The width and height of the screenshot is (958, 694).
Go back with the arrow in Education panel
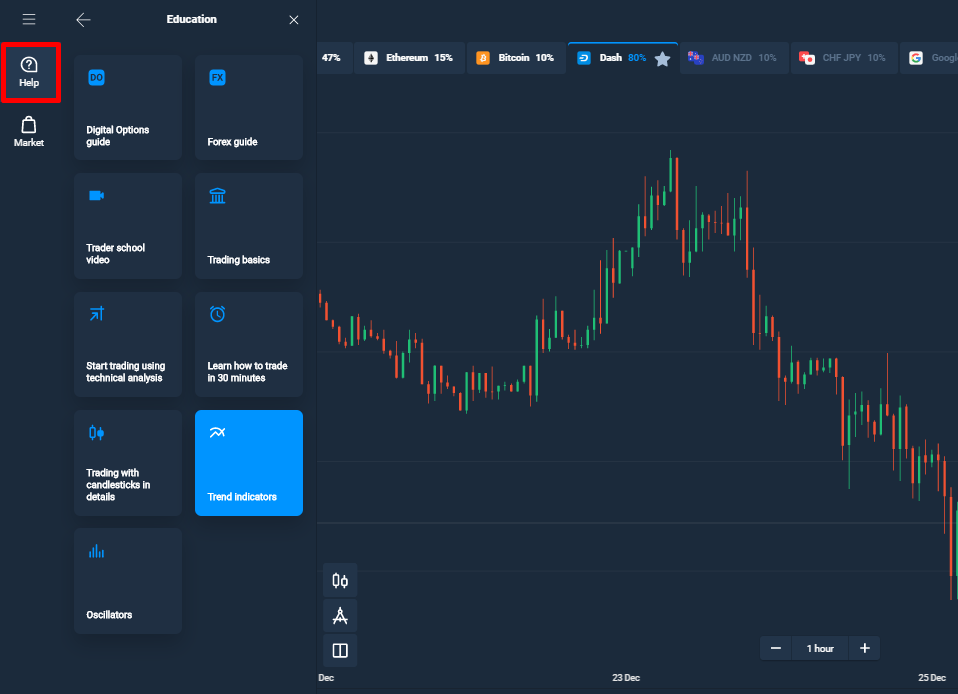point(83,20)
